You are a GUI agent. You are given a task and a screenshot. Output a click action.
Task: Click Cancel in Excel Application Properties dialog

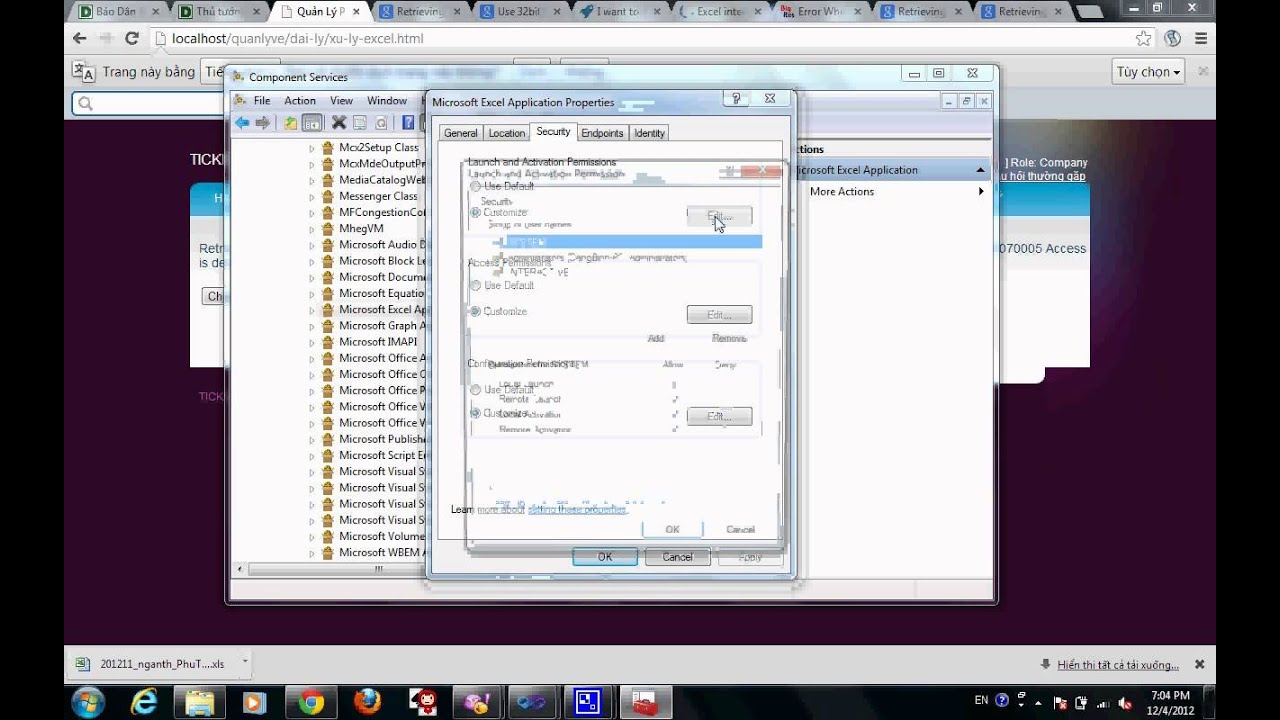677,557
